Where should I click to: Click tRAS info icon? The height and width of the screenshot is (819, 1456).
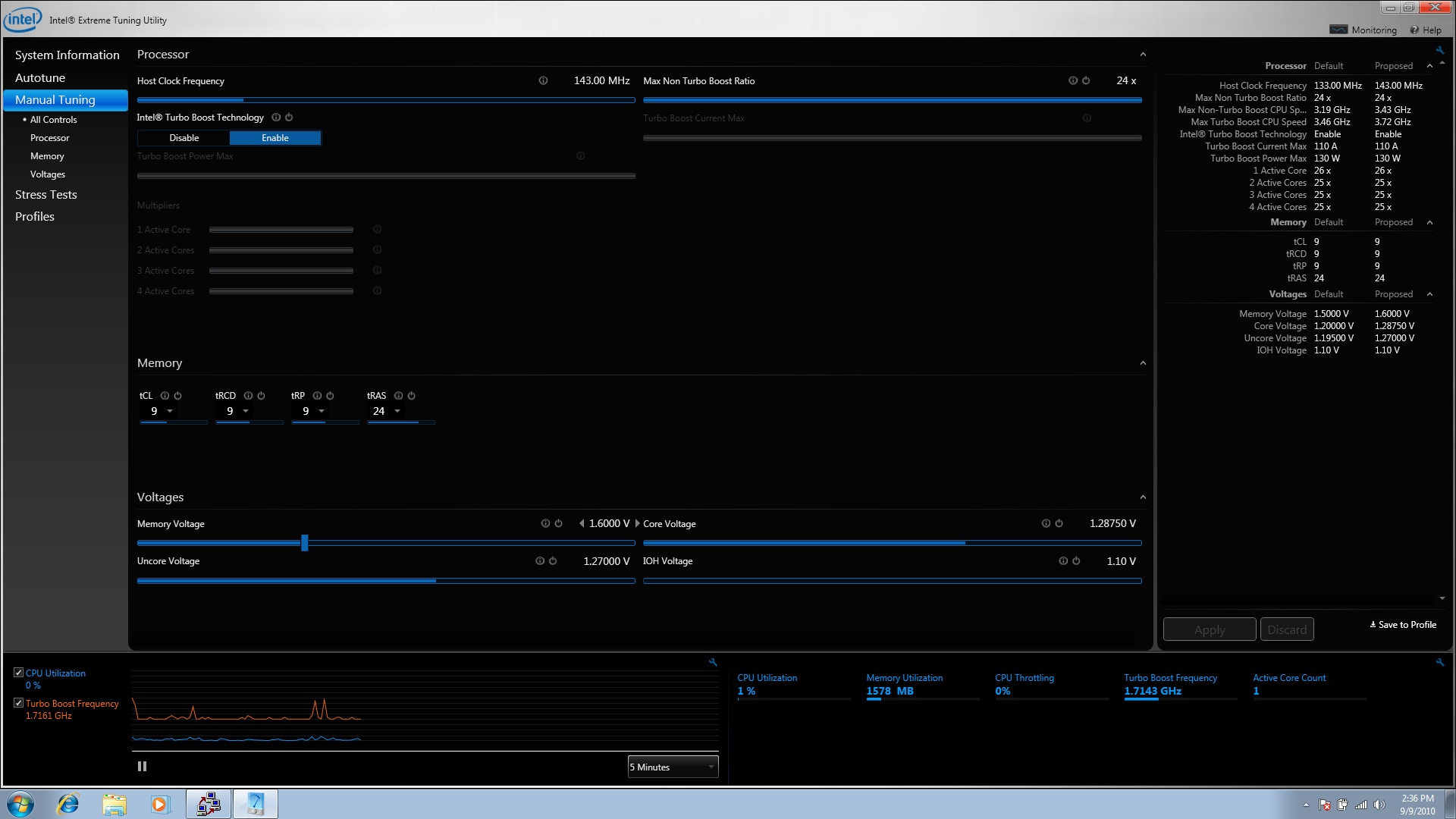coord(398,396)
